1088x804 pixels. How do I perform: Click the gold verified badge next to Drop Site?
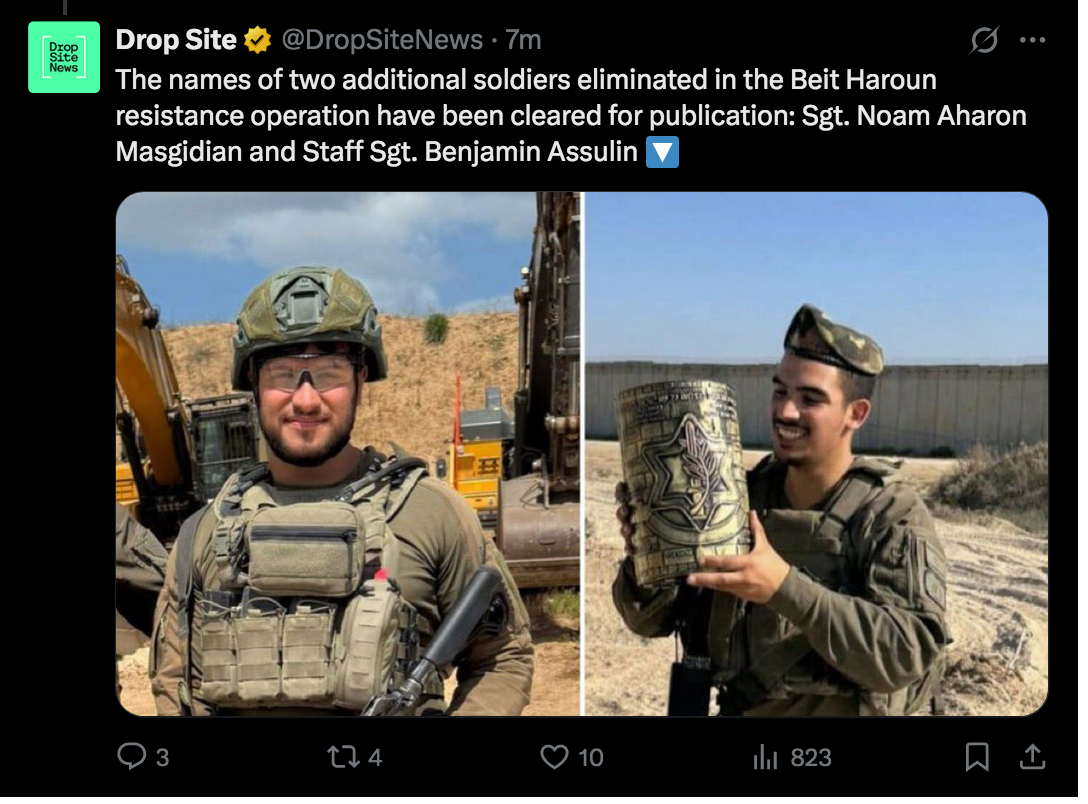point(257,40)
